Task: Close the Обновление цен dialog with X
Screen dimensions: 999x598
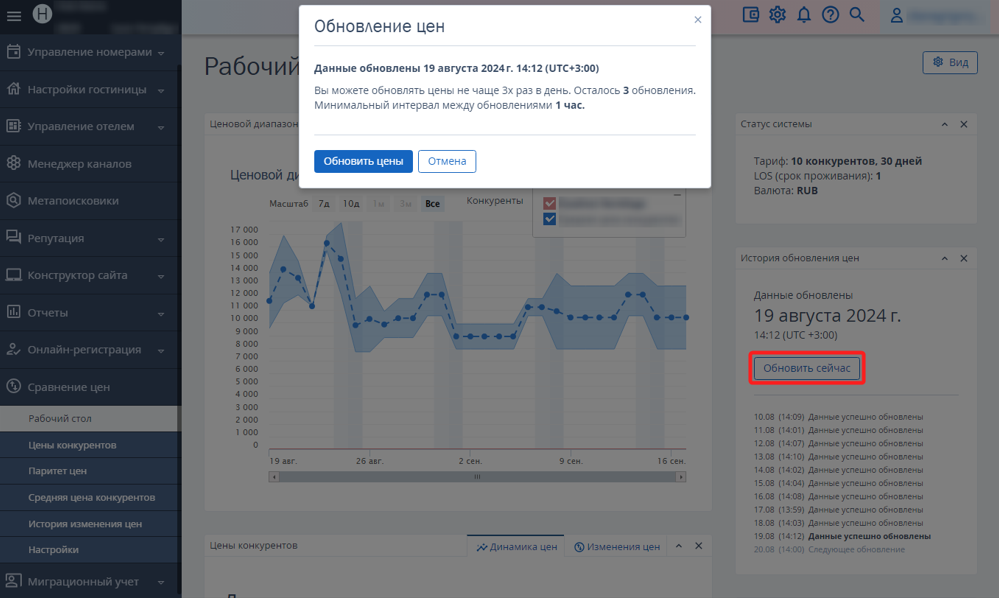Action: tap(698, 20)
